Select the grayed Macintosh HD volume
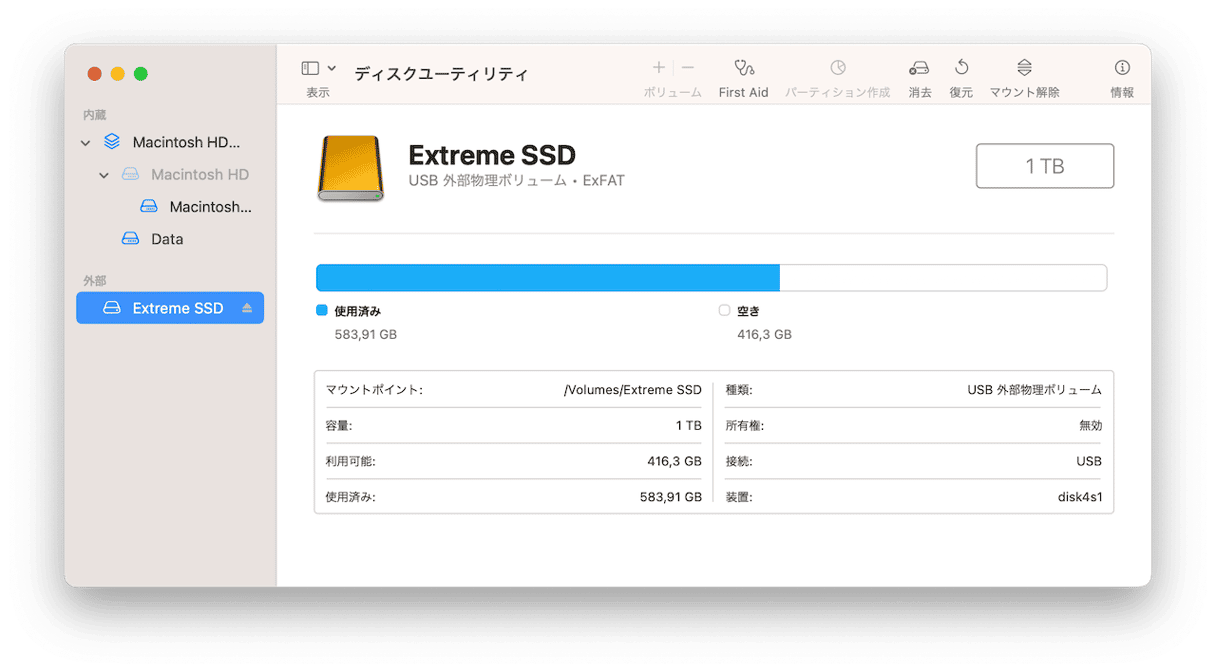Image resolution: width=1216 pixels, height=672 pixels. (x=170, y=174)
